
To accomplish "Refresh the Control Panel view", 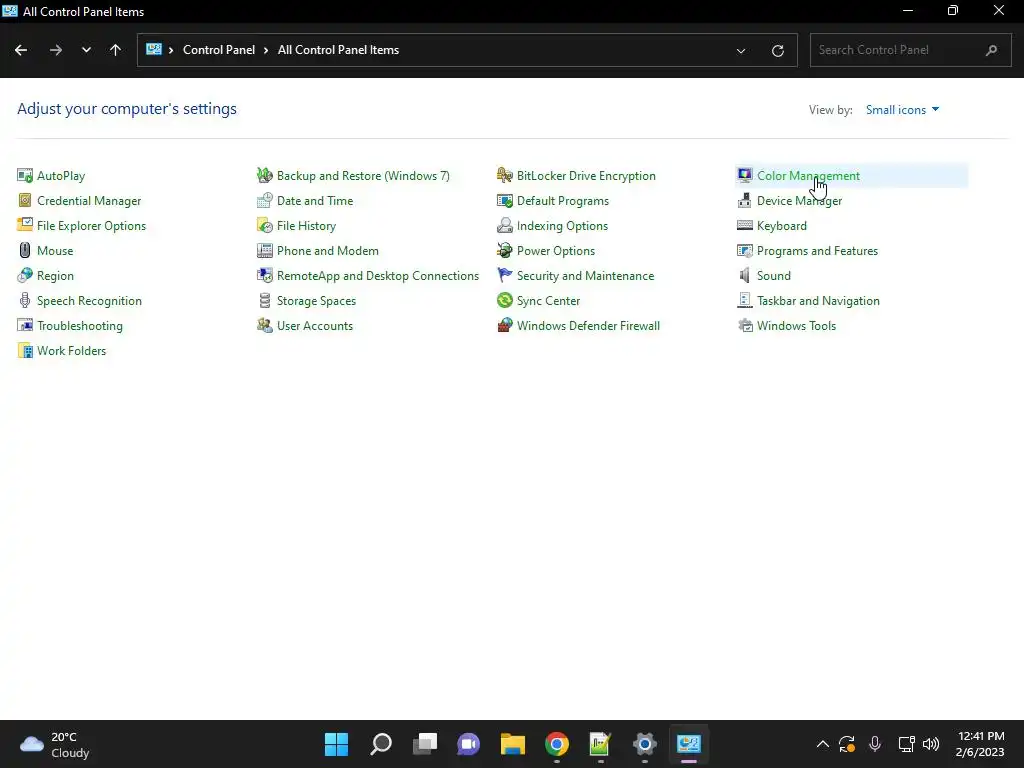I will pyautogui.click(x=777, y=50).
